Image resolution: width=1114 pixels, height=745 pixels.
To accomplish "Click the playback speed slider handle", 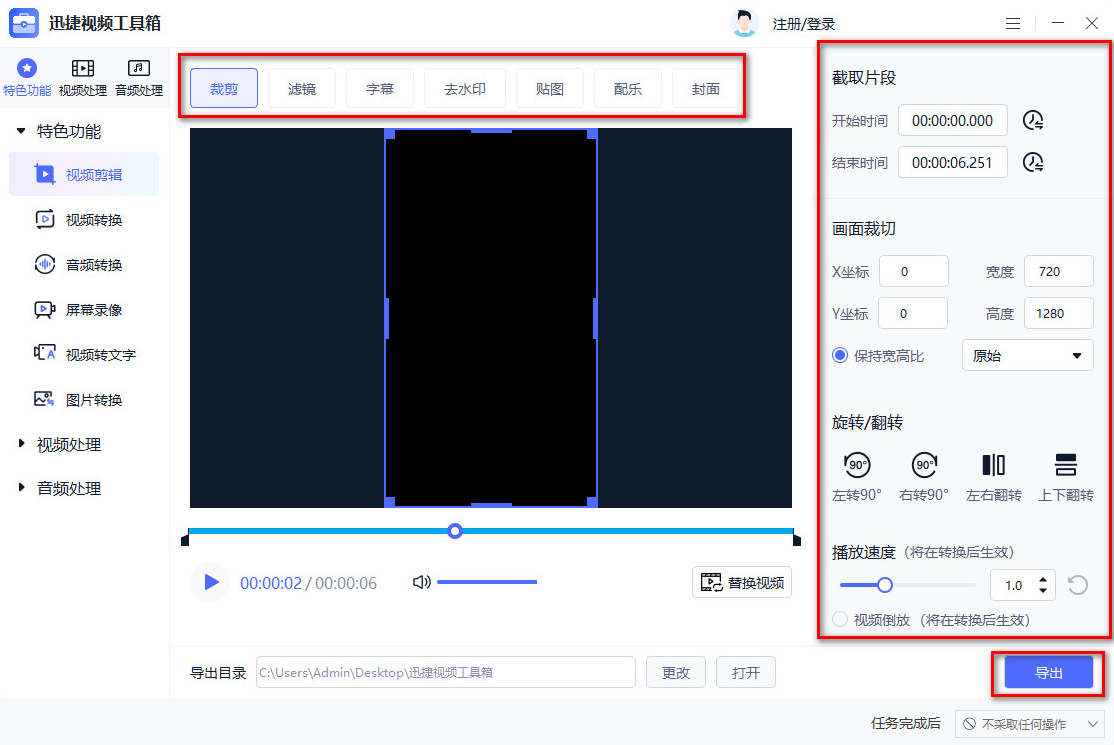I will (x=885, y=585).
